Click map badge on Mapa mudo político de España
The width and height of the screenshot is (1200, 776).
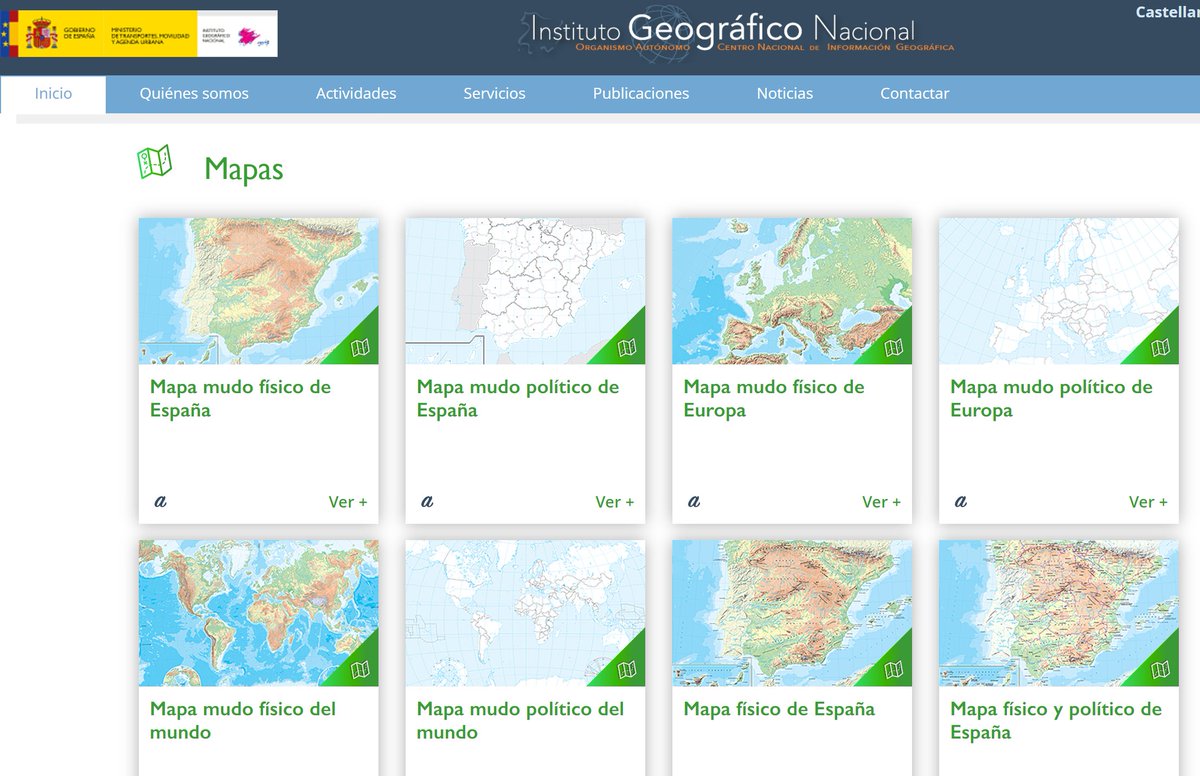pos(628,347)
